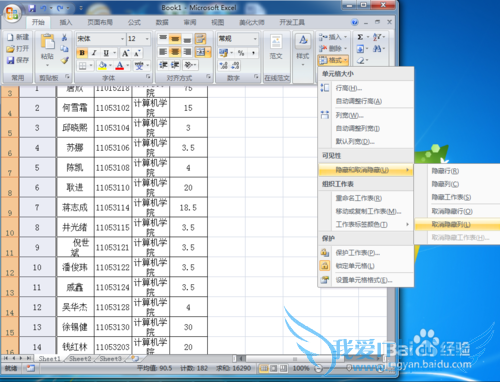Click the 变 phonetic guide icon
This screenshot has width=500, height=382.
pos(139,66)
